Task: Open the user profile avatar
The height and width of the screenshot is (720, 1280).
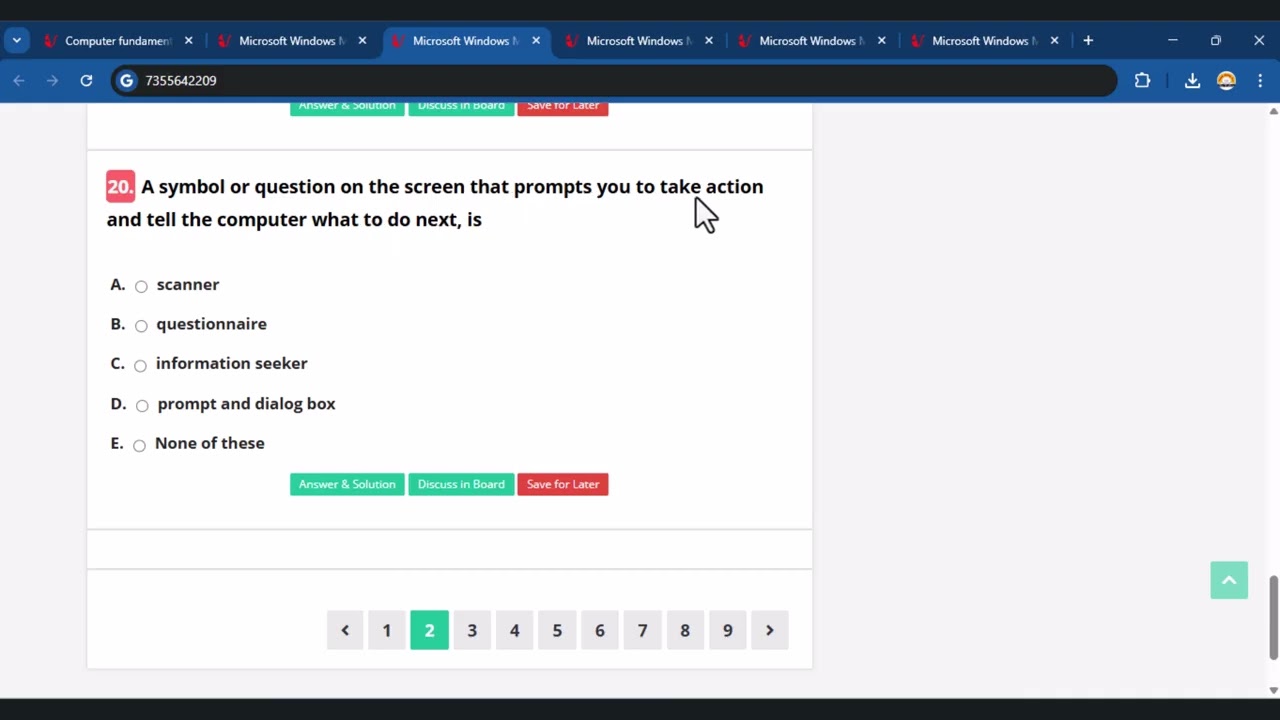Action: point(1226,80)
